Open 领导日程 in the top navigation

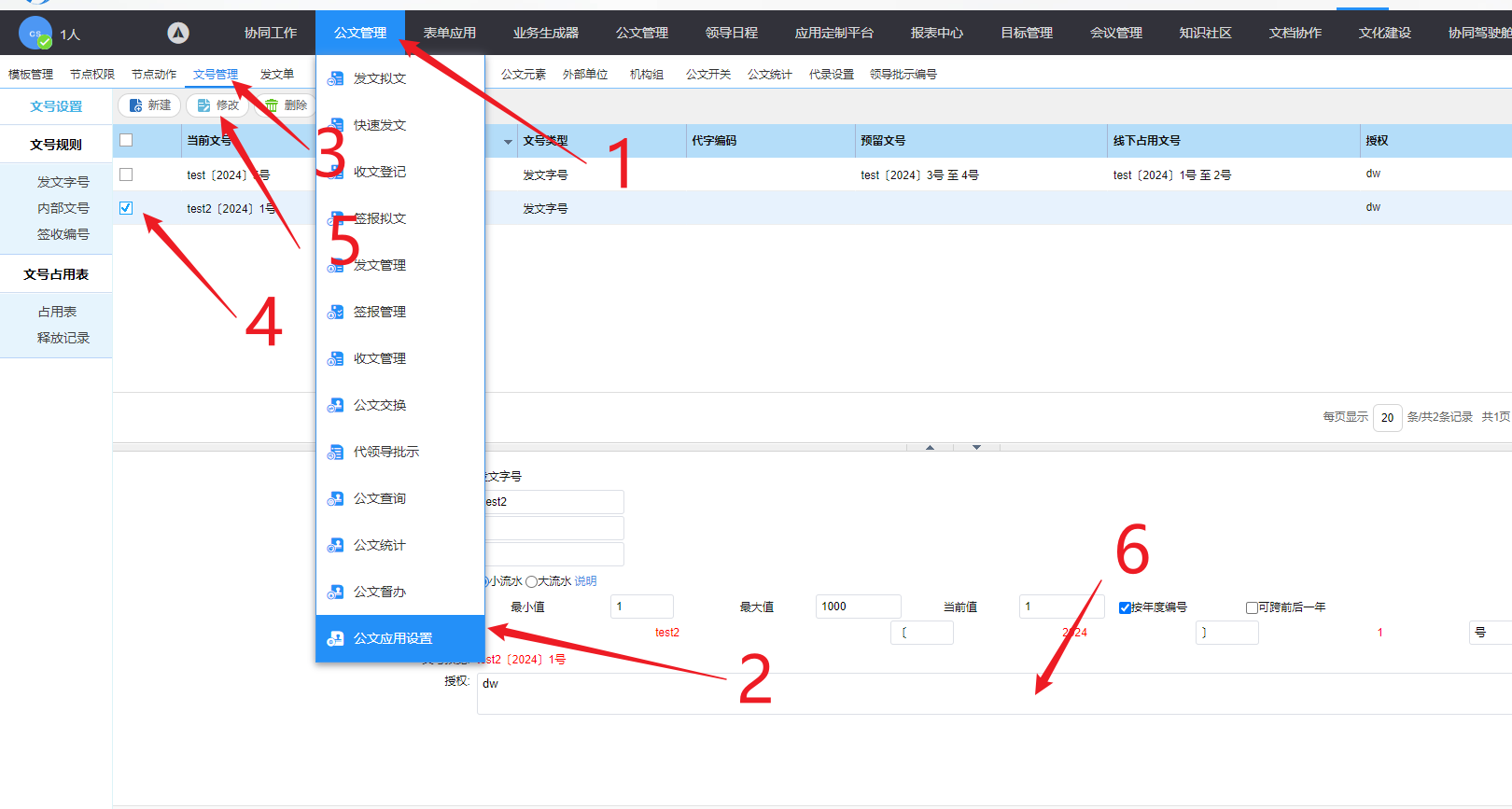pos(732,33)
